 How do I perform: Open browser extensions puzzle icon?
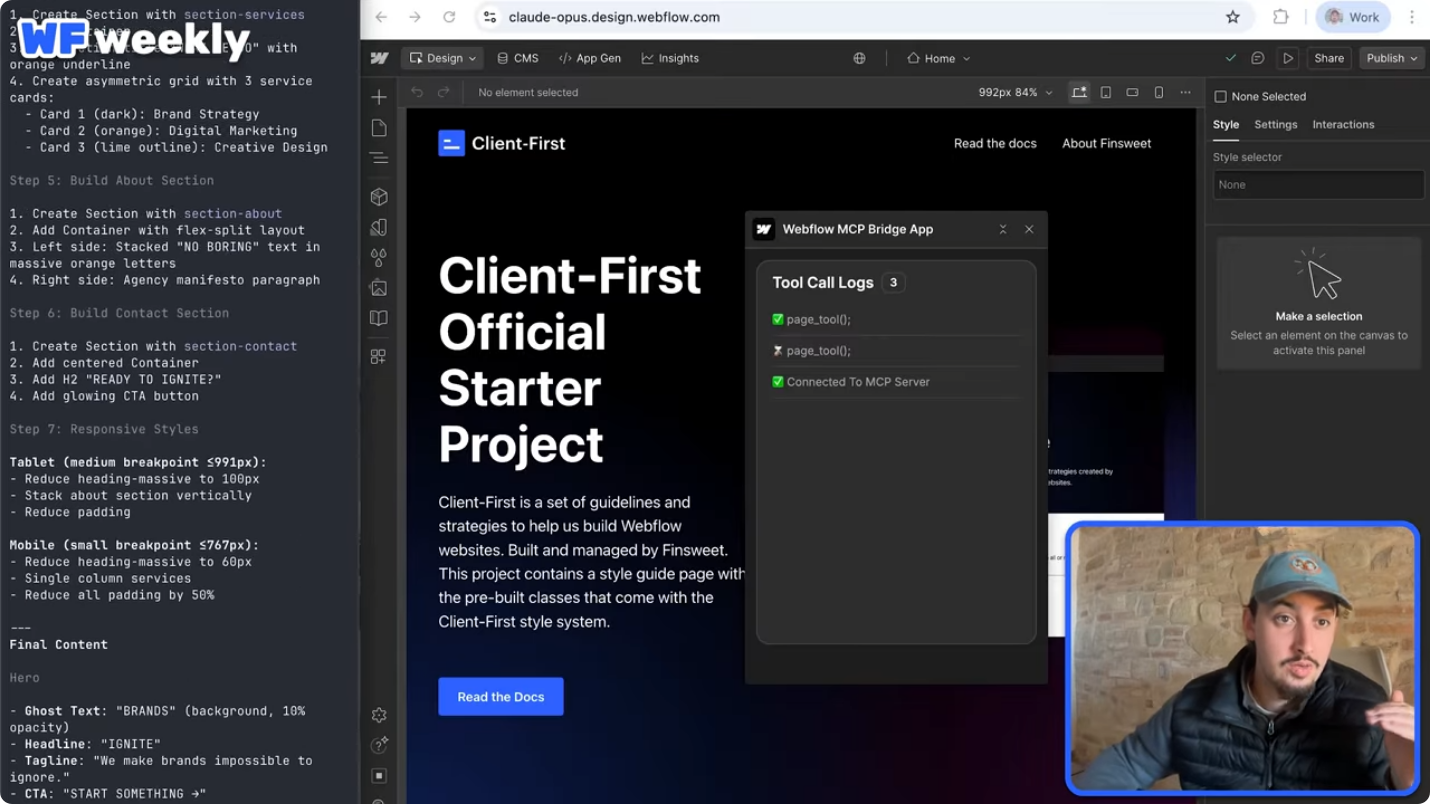(1281, 17)
